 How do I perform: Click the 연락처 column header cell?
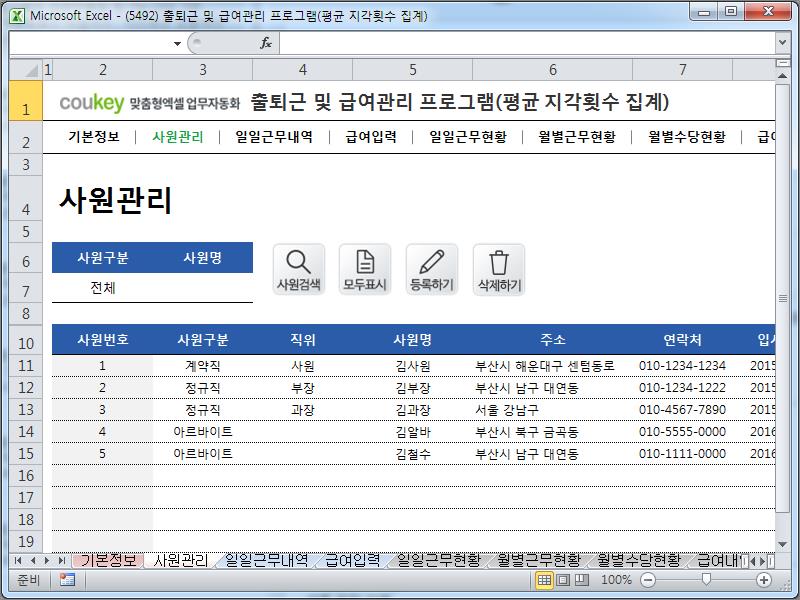(x=682, y=340)
